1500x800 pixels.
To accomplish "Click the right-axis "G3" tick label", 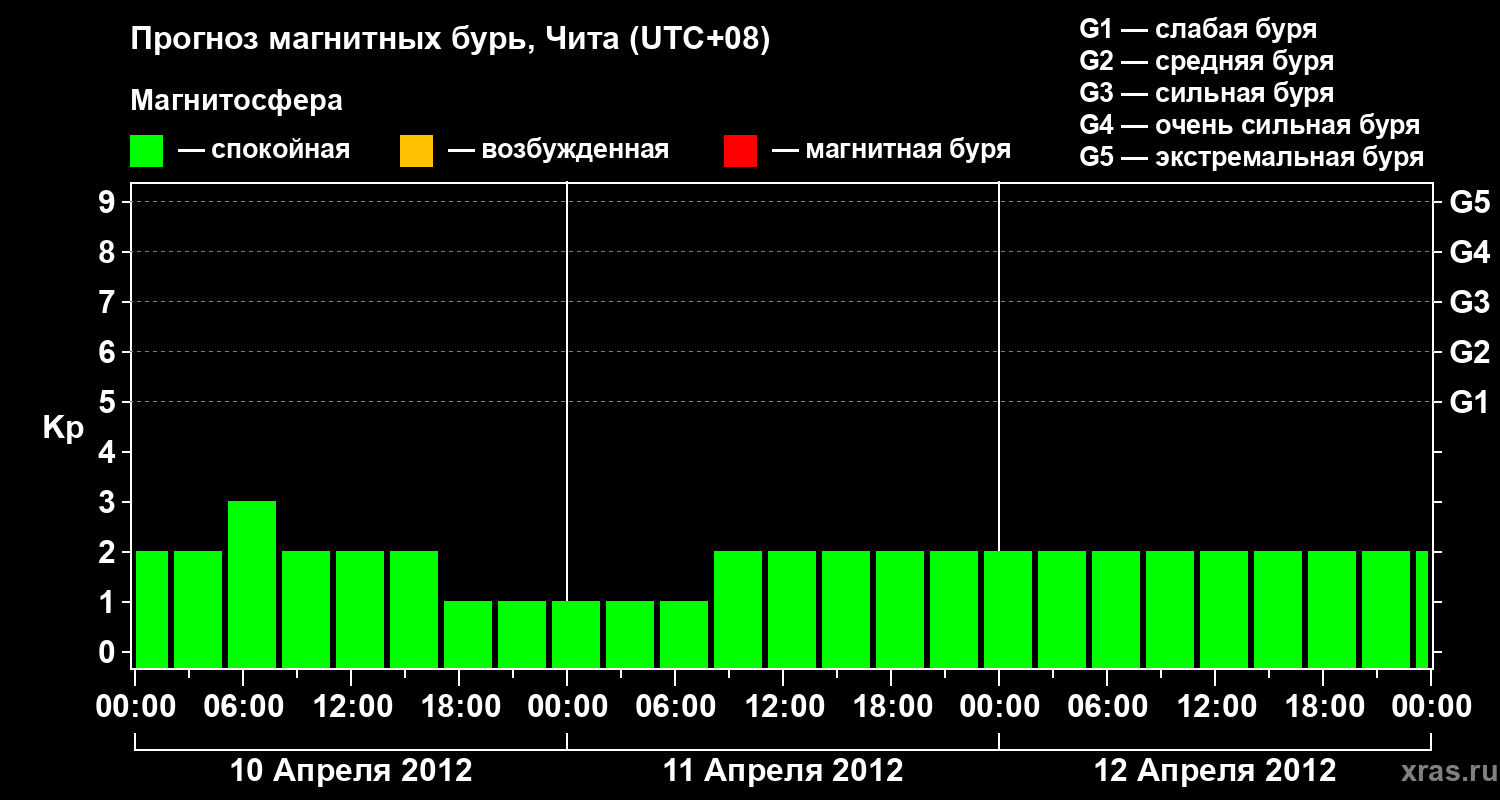I will click(1469, 302).
